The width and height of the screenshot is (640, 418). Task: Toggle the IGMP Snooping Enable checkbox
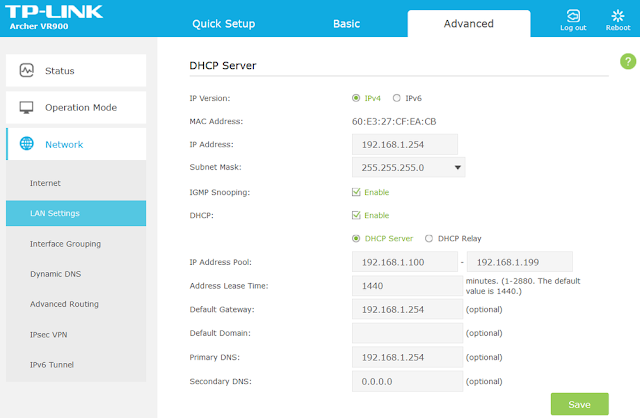click(x=356, y=192)
